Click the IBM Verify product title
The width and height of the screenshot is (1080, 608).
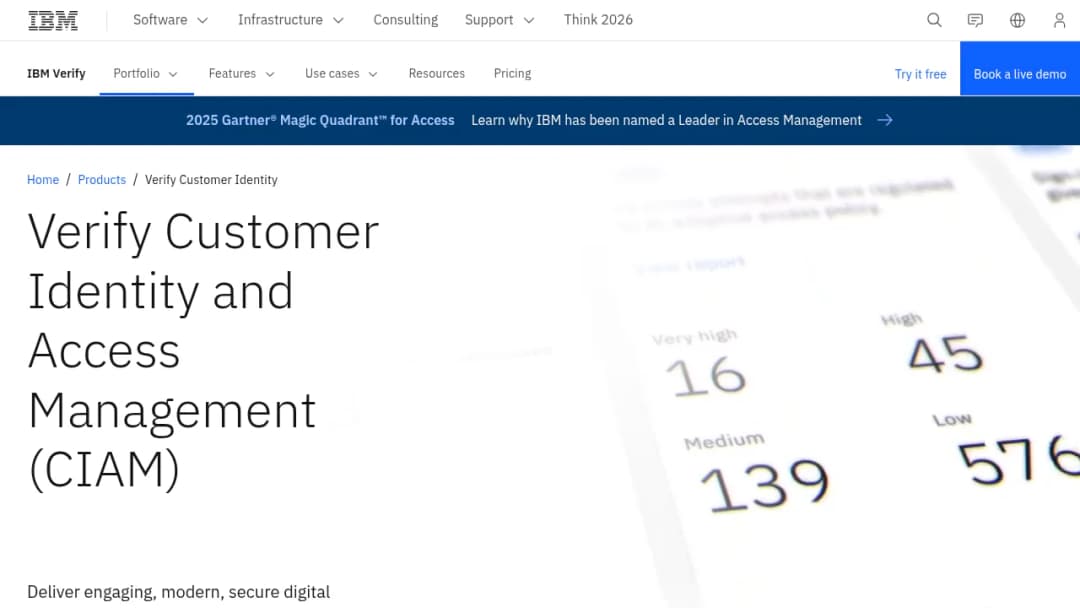pyautogui.click(x=56, y=74)
